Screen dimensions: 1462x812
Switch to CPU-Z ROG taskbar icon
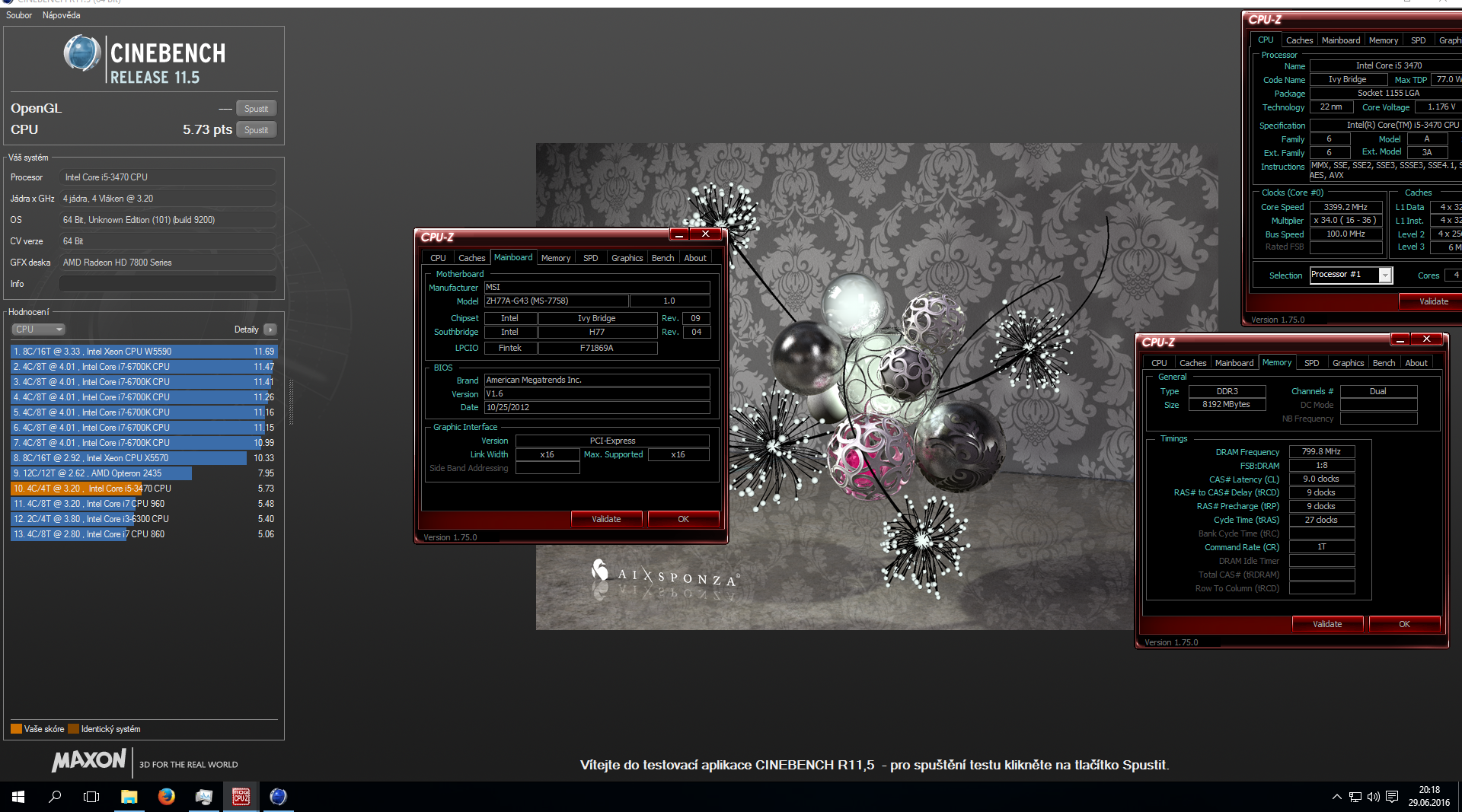coord(241,797)
